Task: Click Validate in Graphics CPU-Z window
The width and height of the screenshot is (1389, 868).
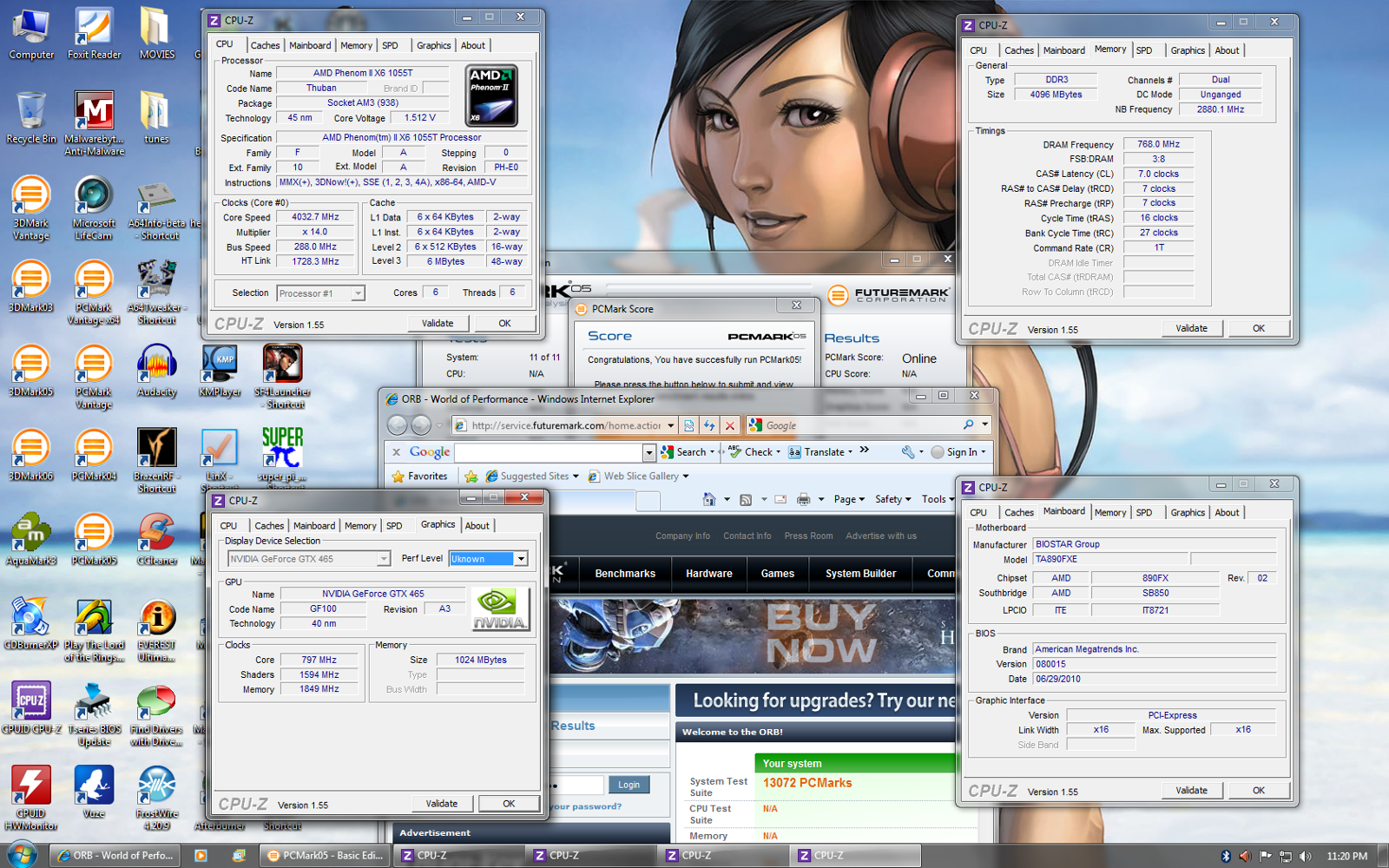Action: (x=442, y=804)
